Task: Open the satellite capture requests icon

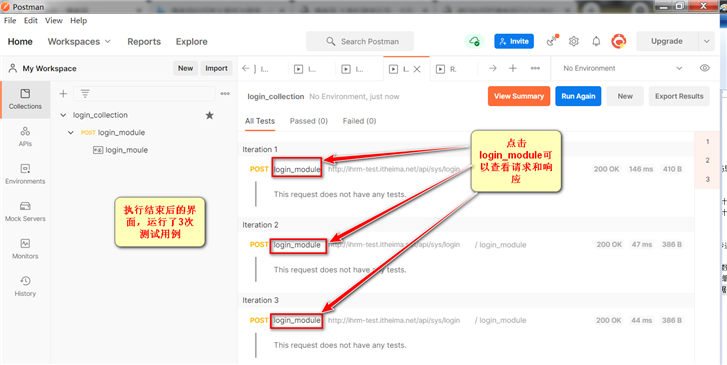Action: coord(552,41)
